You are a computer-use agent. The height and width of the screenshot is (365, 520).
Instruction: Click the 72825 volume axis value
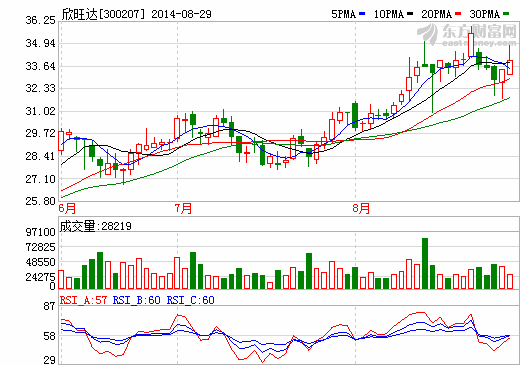41,247
